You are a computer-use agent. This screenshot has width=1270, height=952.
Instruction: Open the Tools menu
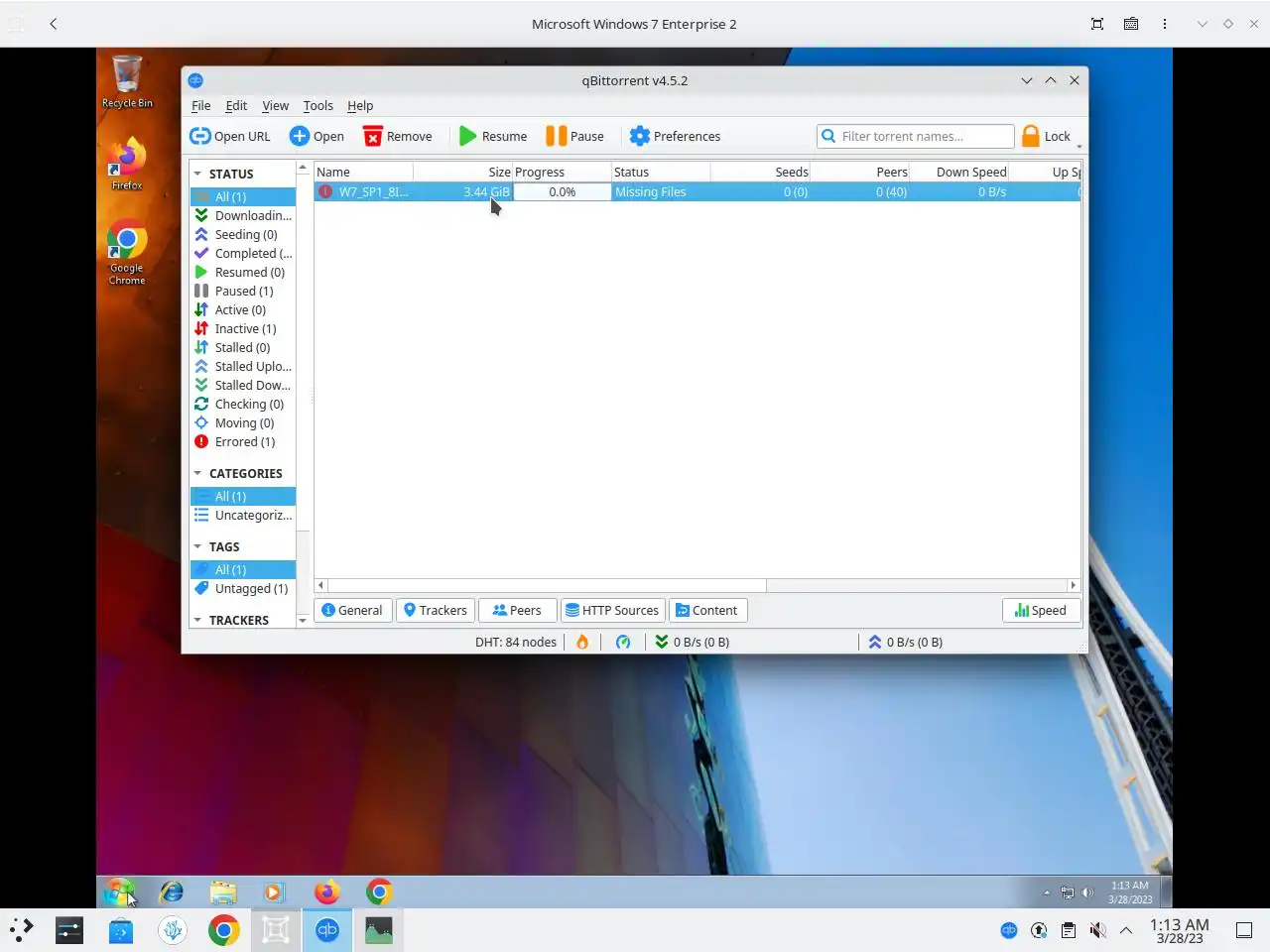pyautogui.click(x=317, y=105)
